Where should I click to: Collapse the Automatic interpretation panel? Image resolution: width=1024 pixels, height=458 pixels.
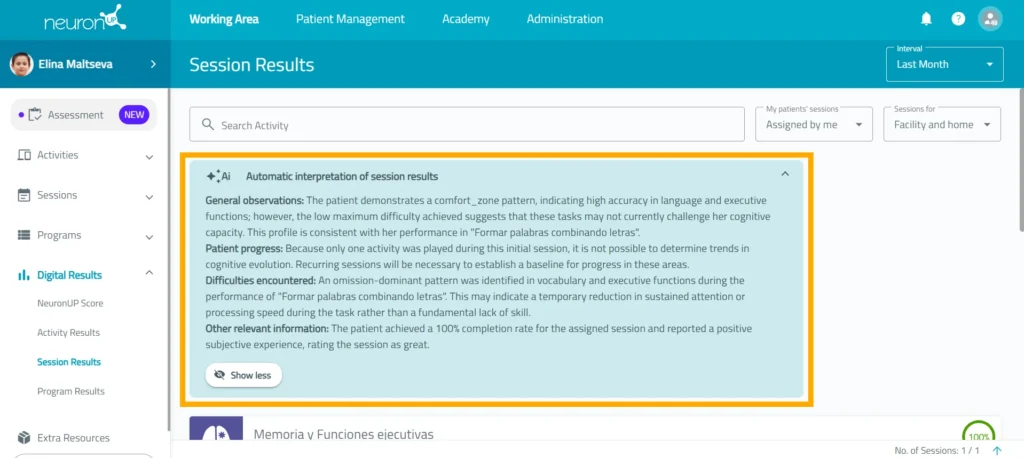785,174
